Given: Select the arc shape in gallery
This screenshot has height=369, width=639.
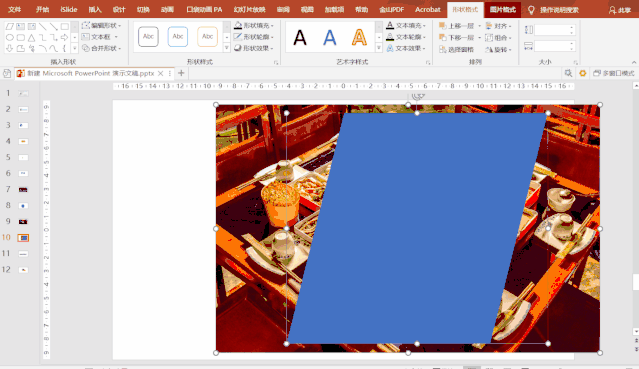Looking at the screenshot, I should click(42, 49).
